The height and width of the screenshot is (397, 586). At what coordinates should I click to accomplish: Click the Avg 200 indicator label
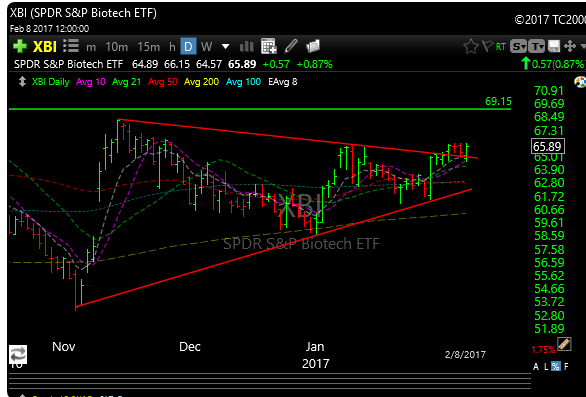(x=201, y=81)
